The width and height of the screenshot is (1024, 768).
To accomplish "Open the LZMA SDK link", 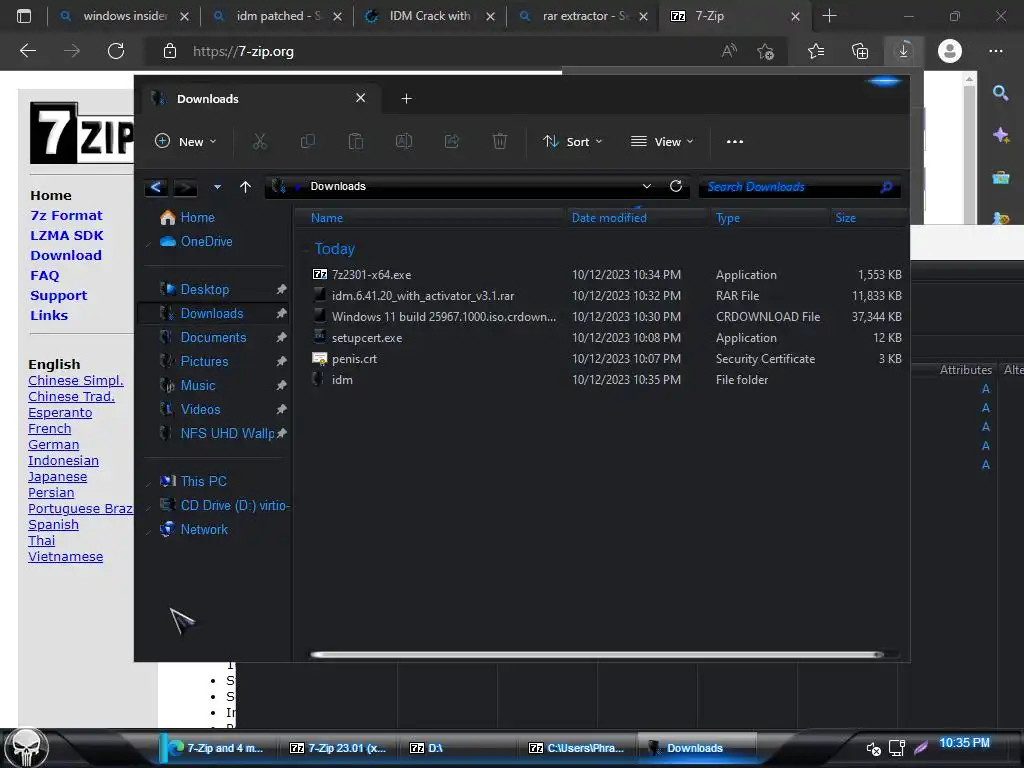I will tap(67, 236).
